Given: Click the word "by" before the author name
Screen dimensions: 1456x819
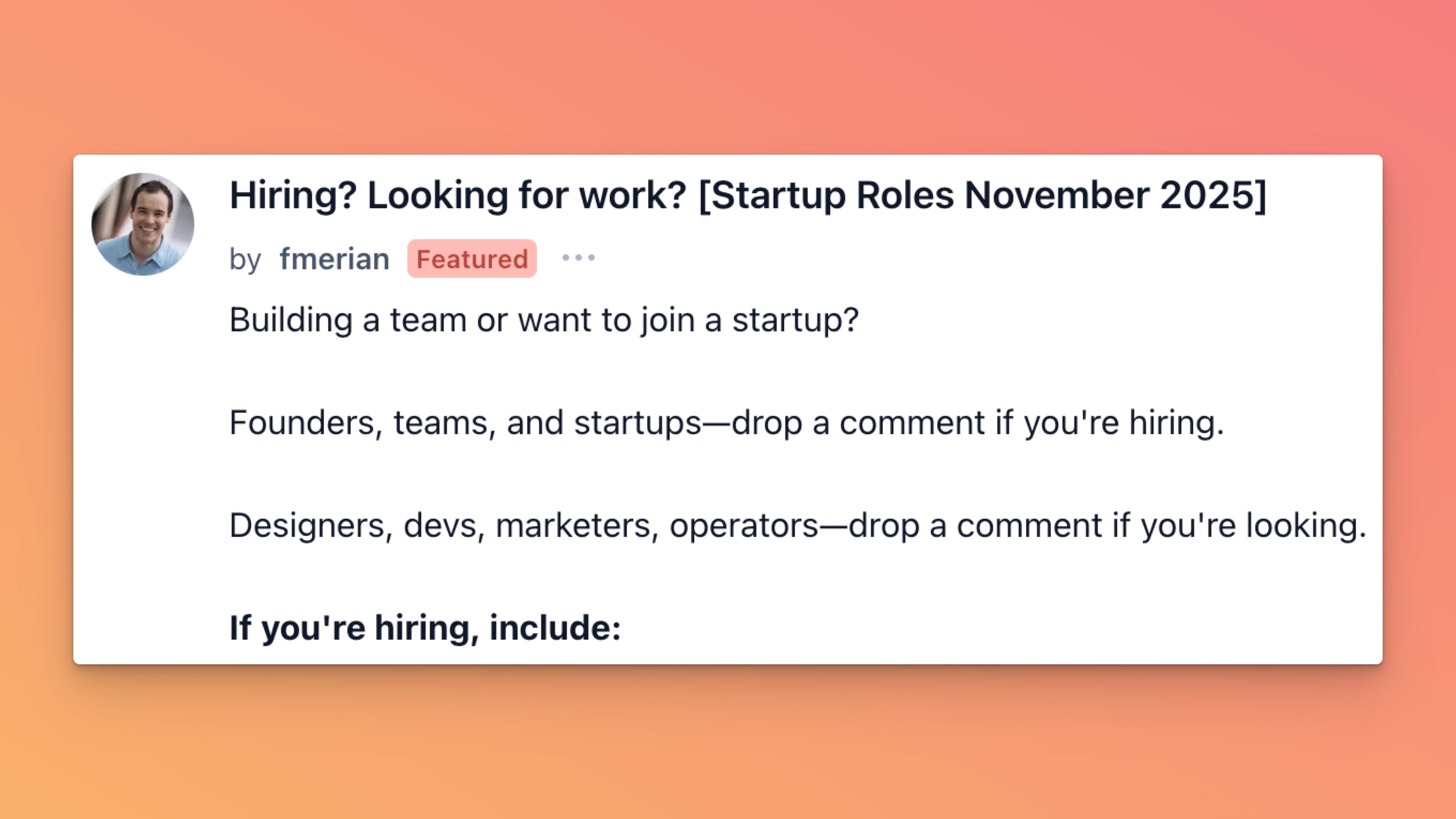Looking at the screenshot, I should pyautogui.click(x=245, y=260).
